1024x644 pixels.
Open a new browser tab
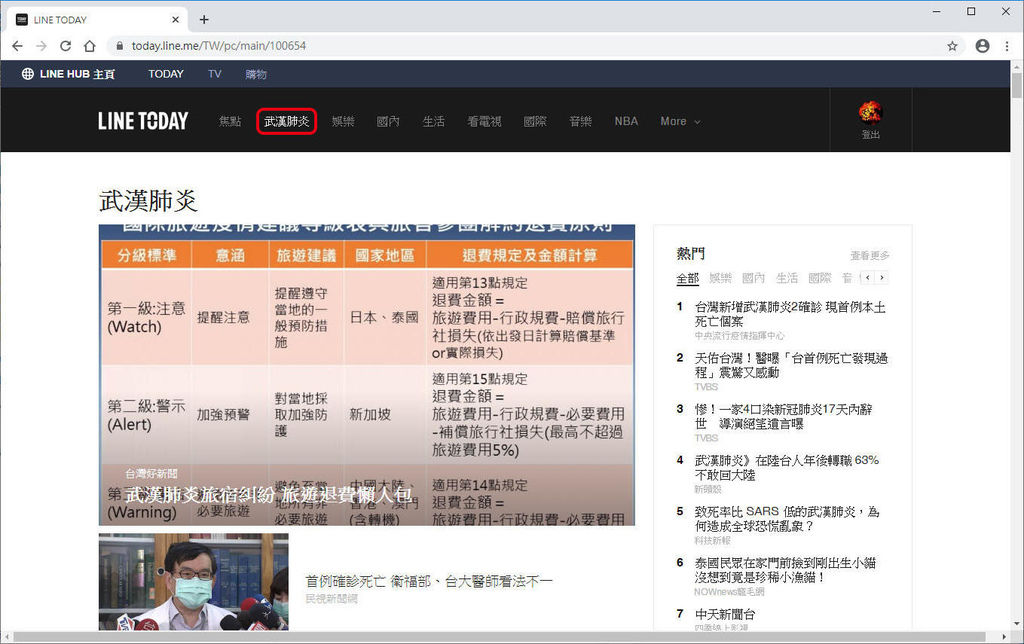click(204, 20)
